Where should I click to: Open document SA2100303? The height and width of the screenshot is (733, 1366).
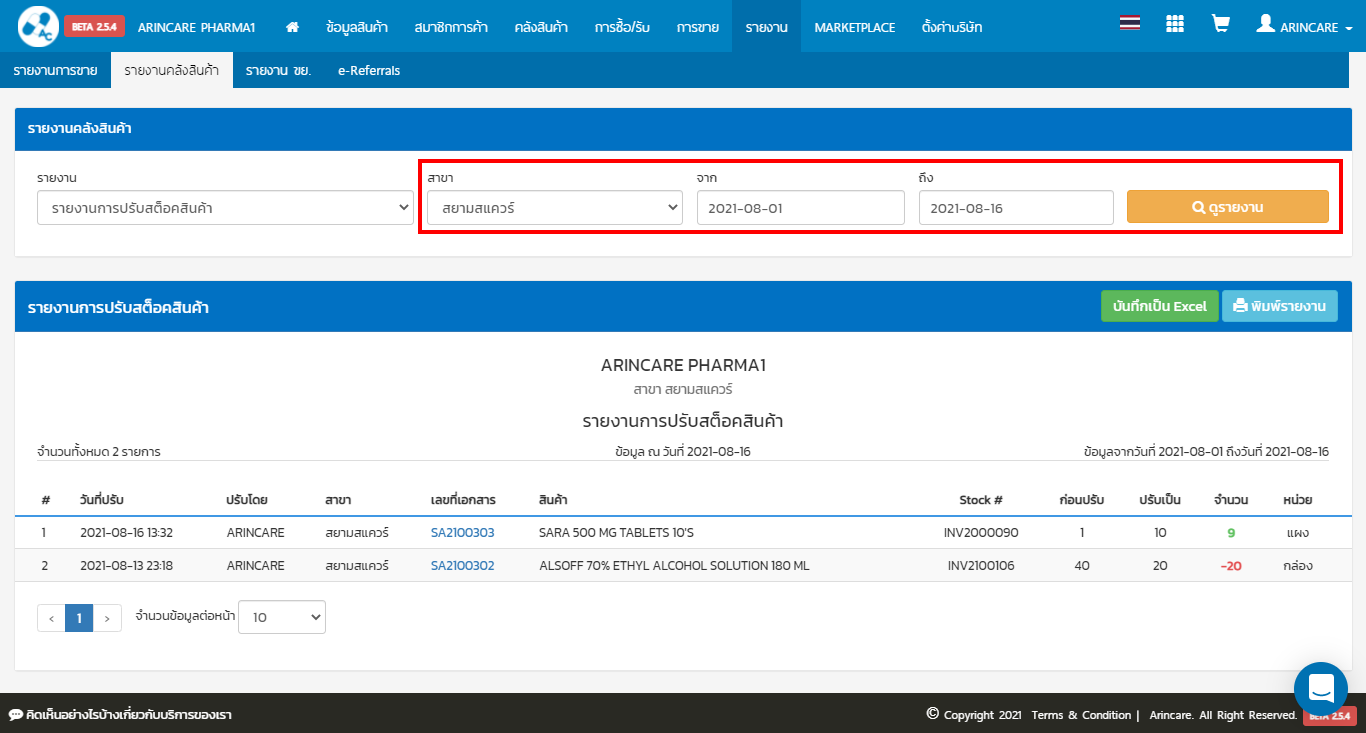[x=463, y=532]
